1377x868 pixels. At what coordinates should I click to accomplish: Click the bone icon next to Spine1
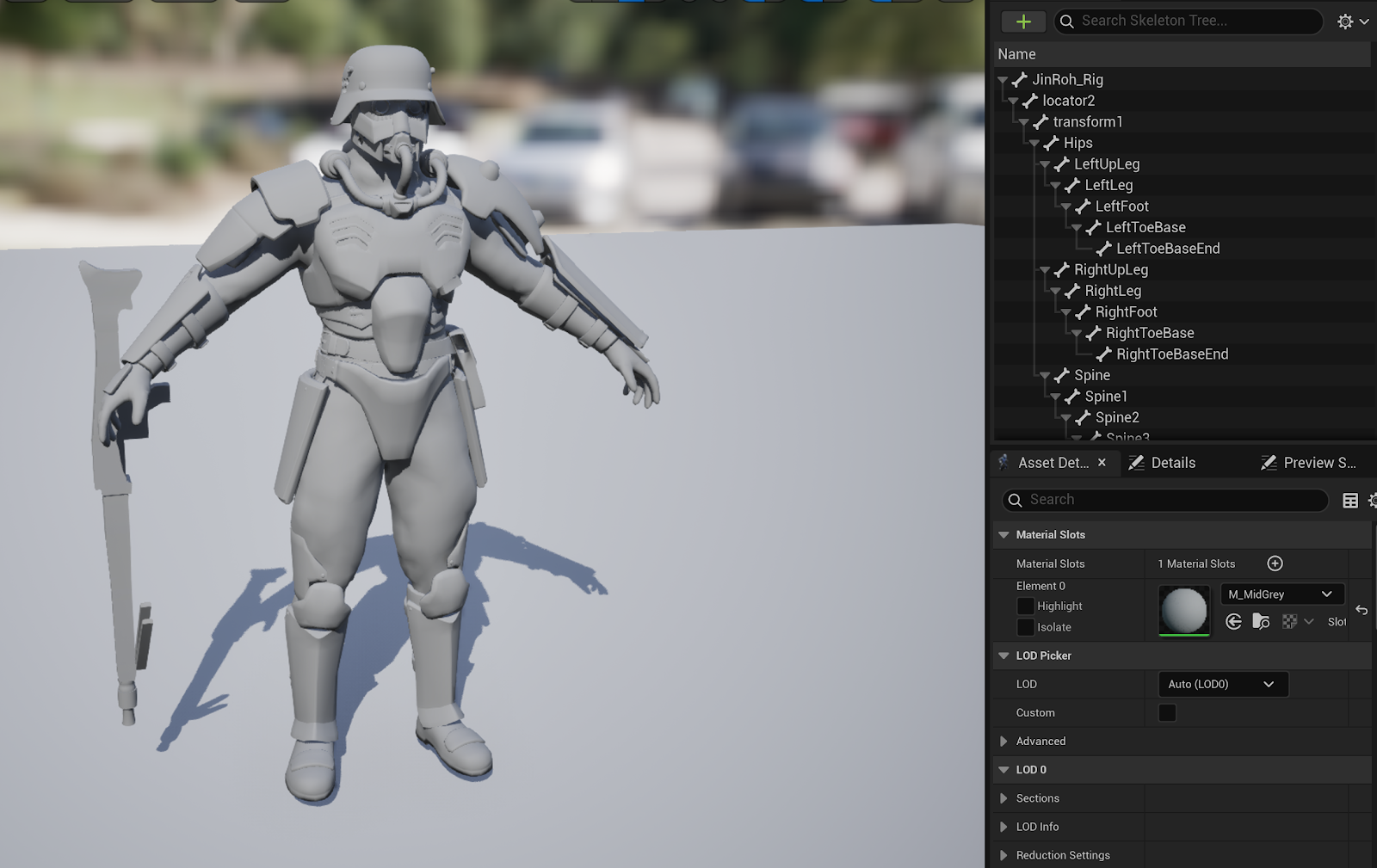(x=1072, y=396)
